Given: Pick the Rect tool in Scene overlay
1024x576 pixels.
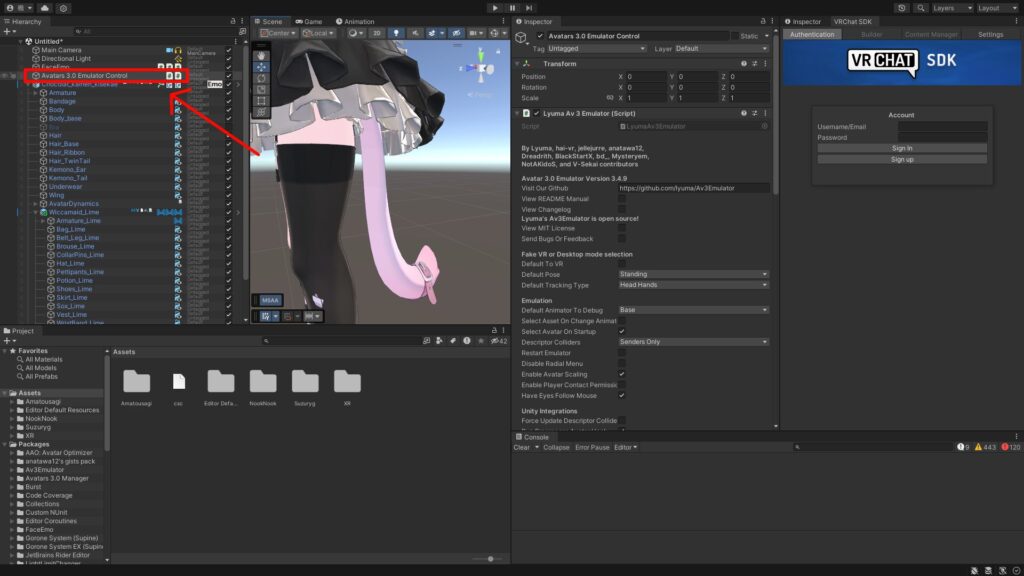Looking at the screenshot, I should click(261, 100).
